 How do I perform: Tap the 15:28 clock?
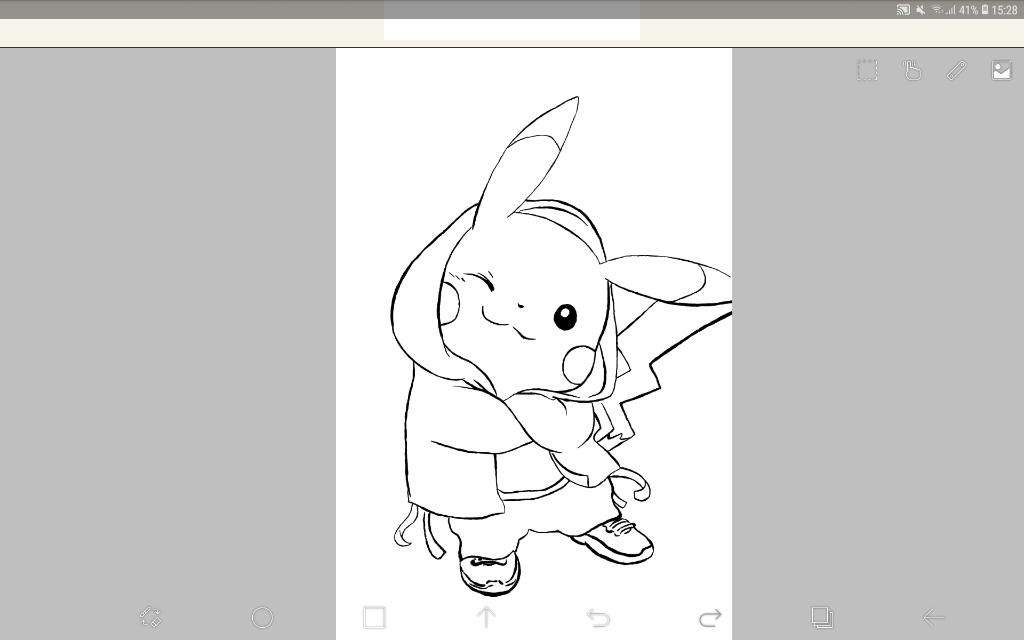(x=1004, y=10)
